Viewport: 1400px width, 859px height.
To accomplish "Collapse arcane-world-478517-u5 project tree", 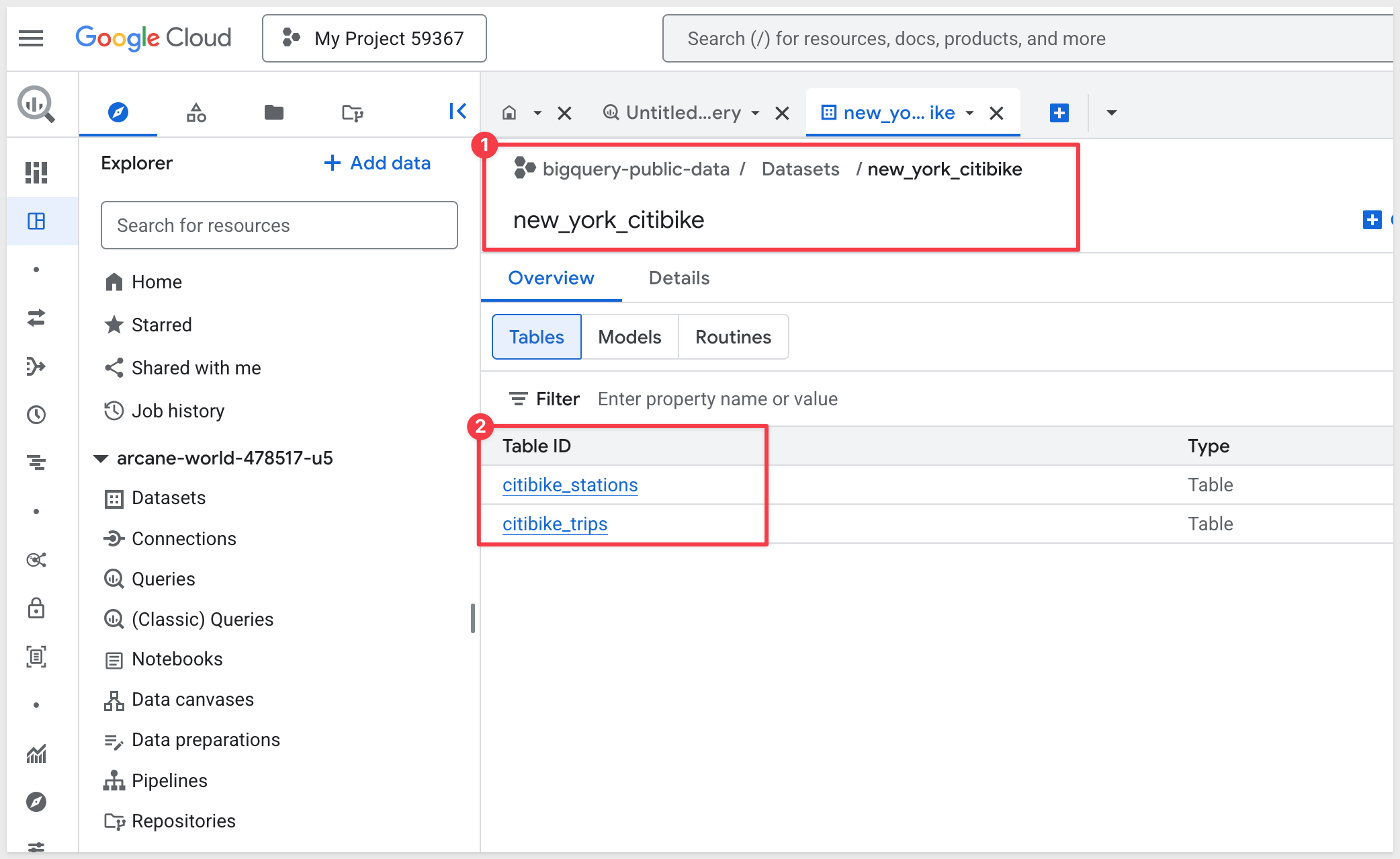I will (101, 458).
